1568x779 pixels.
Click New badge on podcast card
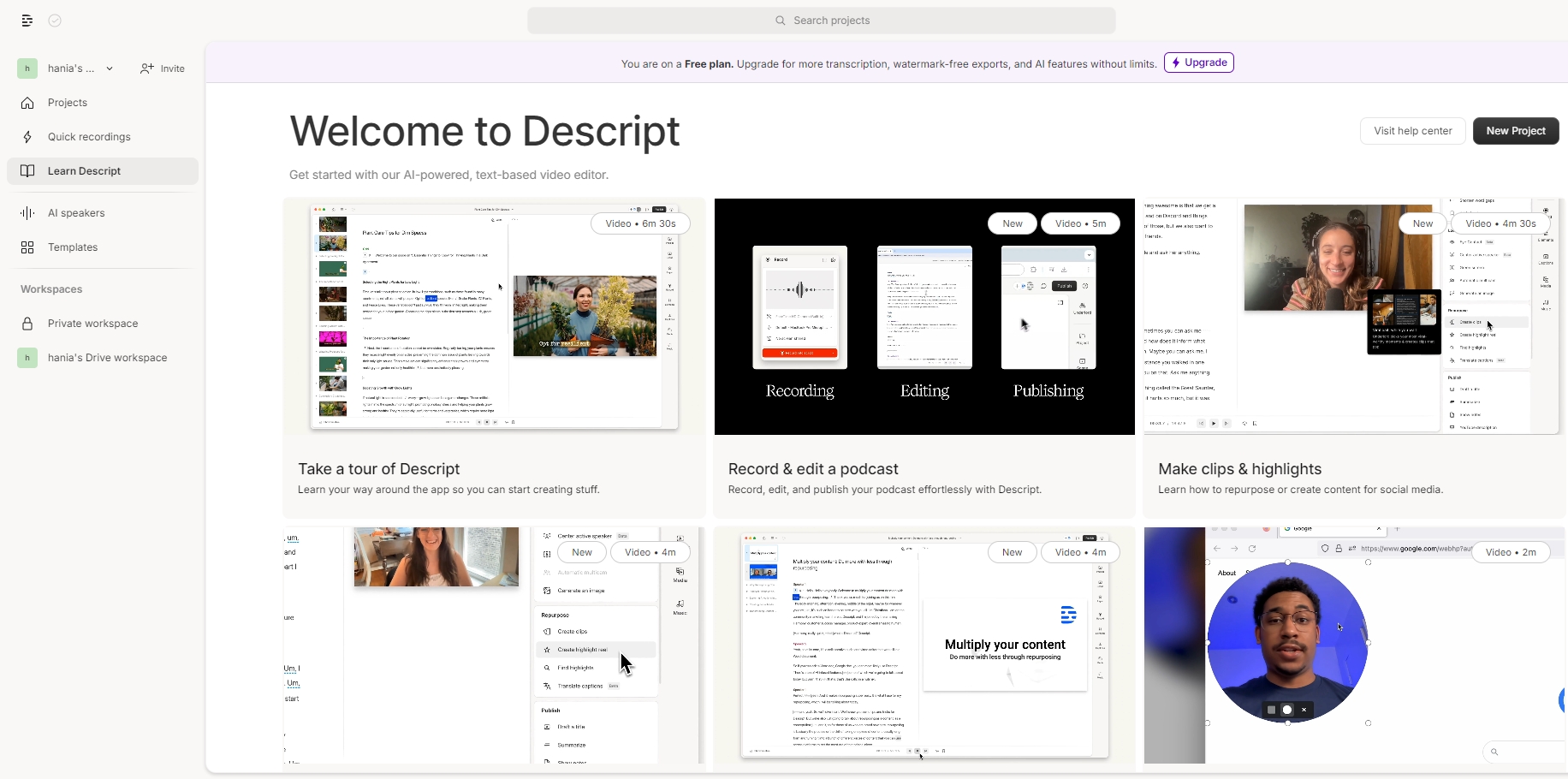tap(1013, 223)
